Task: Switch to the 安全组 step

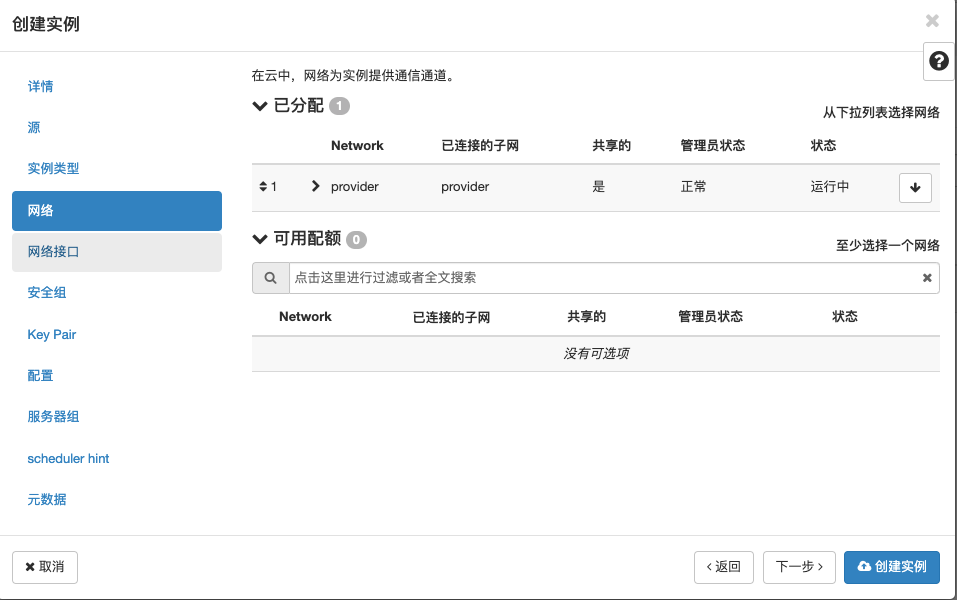Action: [48, 292]
